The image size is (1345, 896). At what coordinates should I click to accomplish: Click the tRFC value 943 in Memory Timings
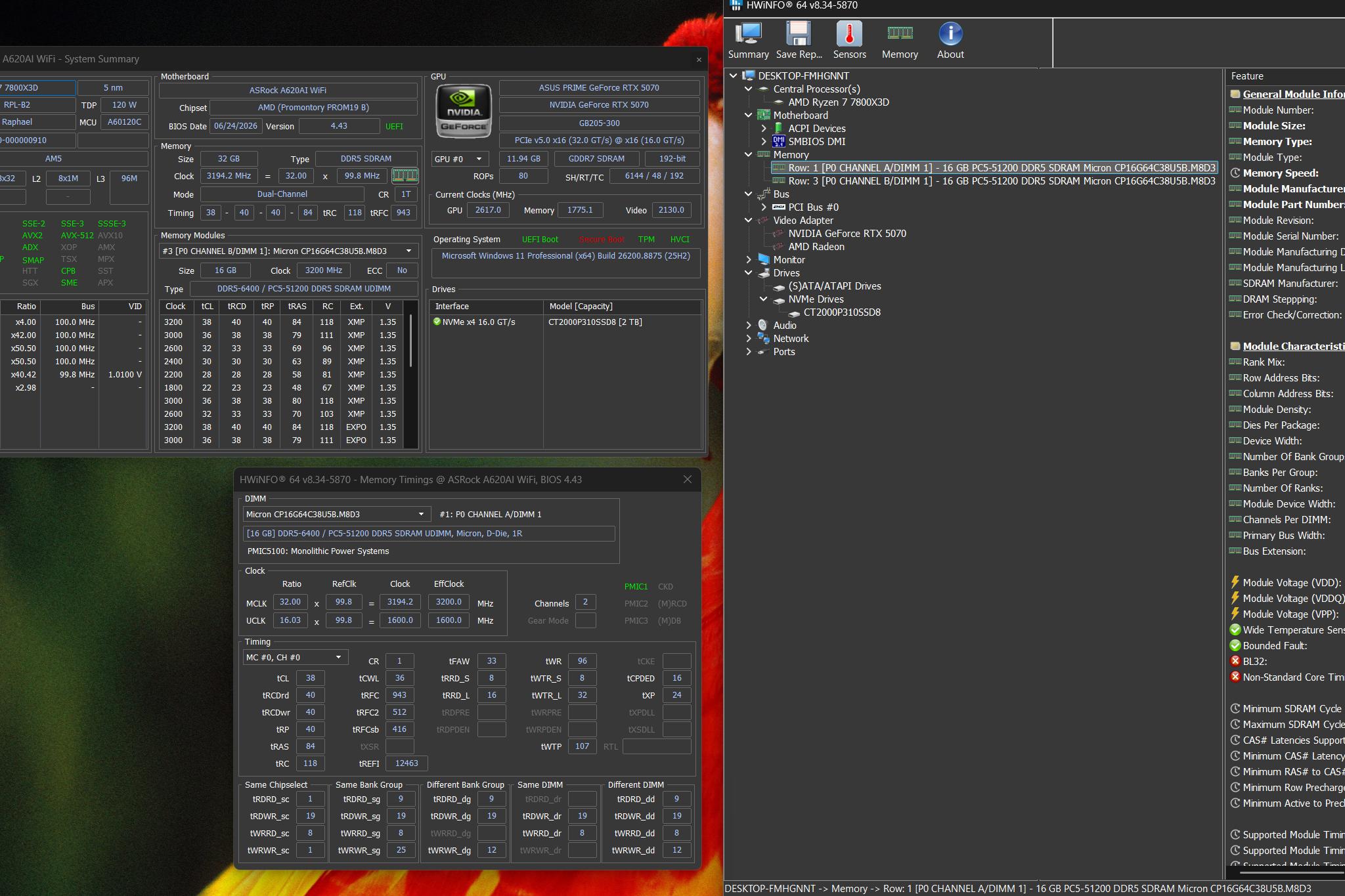pos(399,695)
